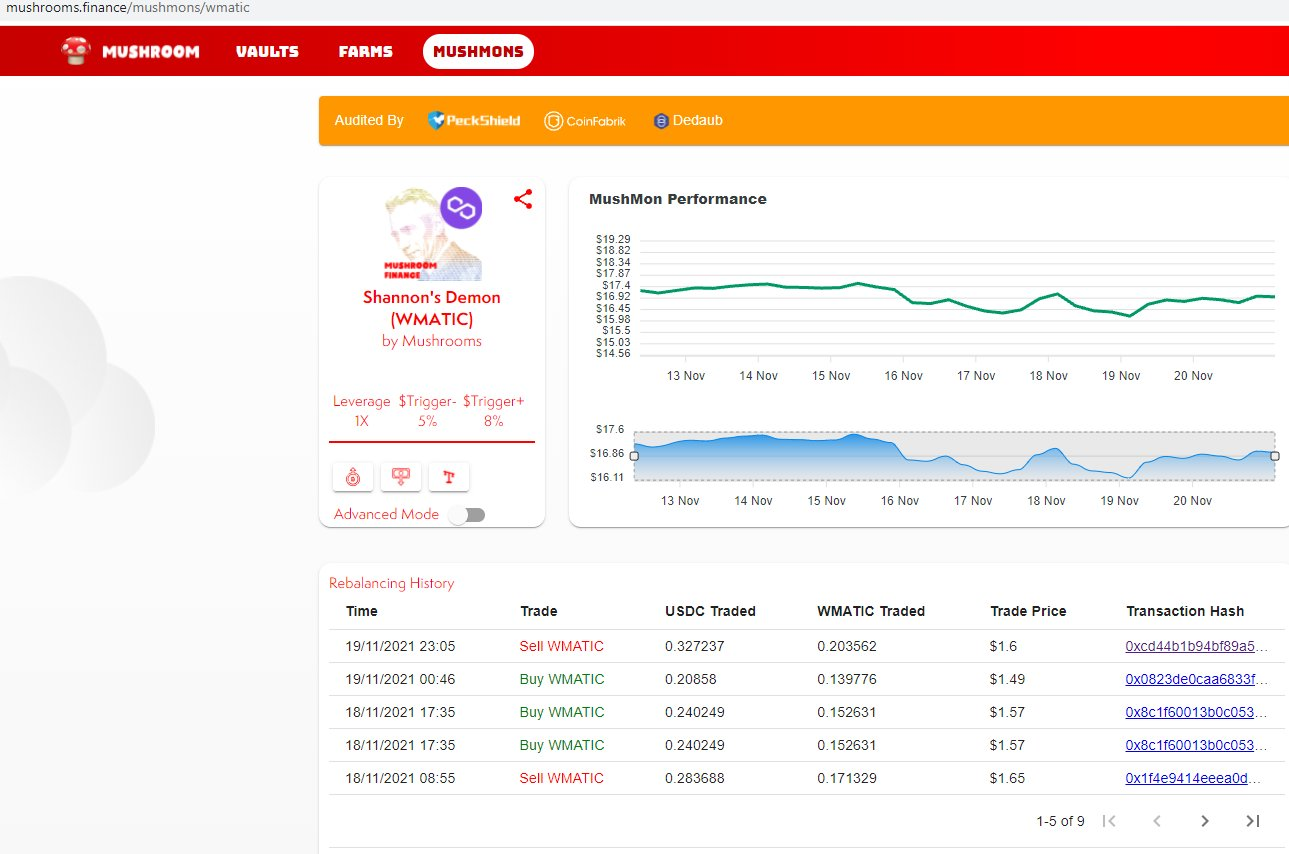This screenshot has width=1289, height=854.
Task: Click the Transaction Hash column header
Action: pyautogui.click(x=1185, y=611)
